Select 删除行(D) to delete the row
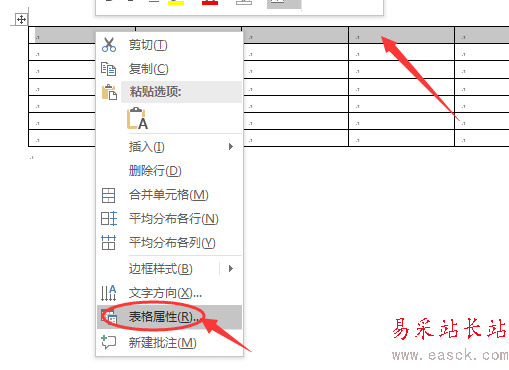 point(169,171)
